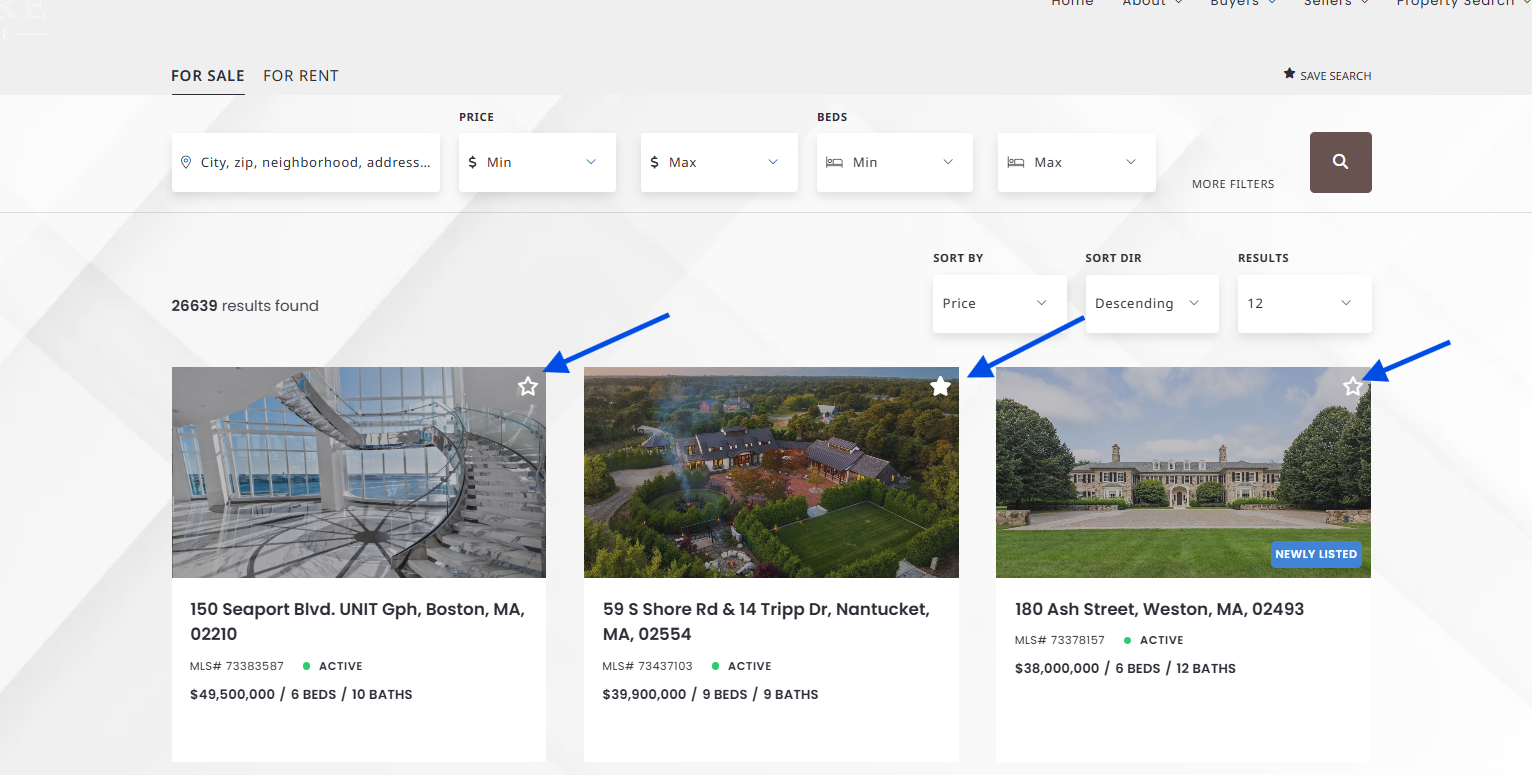The image size is (1532, 775).
Task: Click the Save Search link
Action: pos(1328,75)
